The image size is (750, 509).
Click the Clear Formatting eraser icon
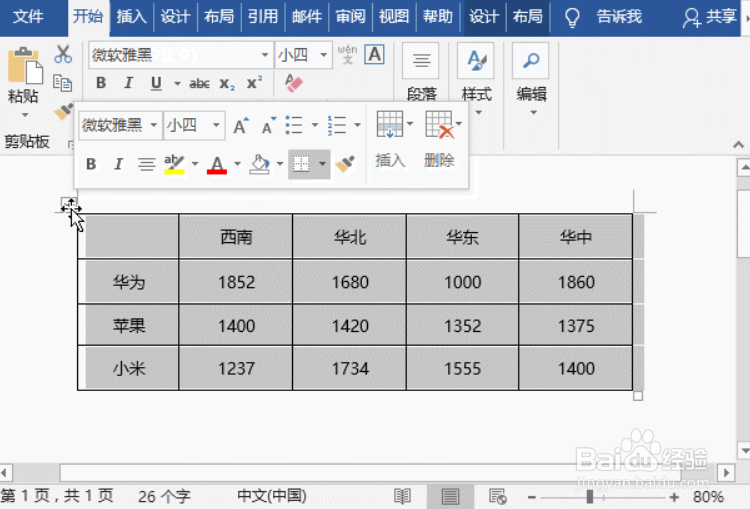pos(294,83)
